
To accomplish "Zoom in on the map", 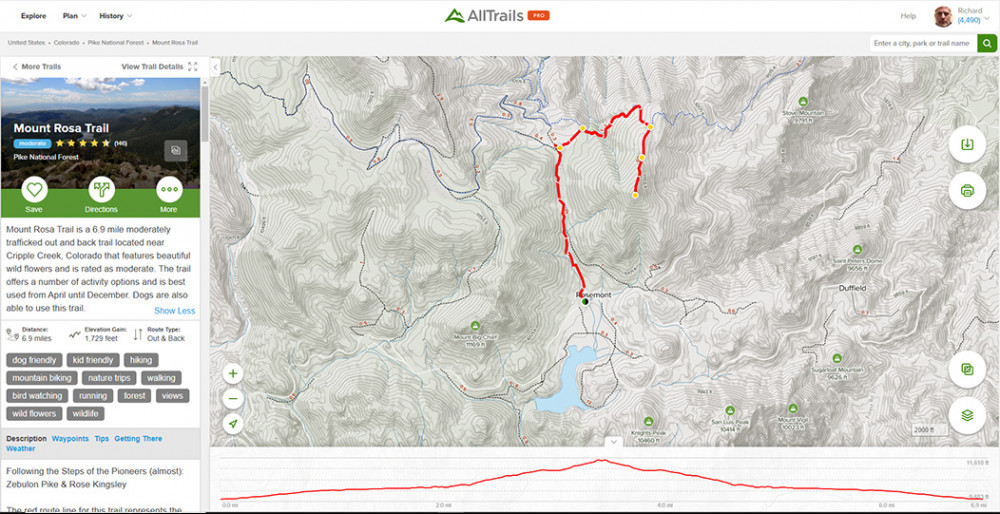I will (233, 374).
